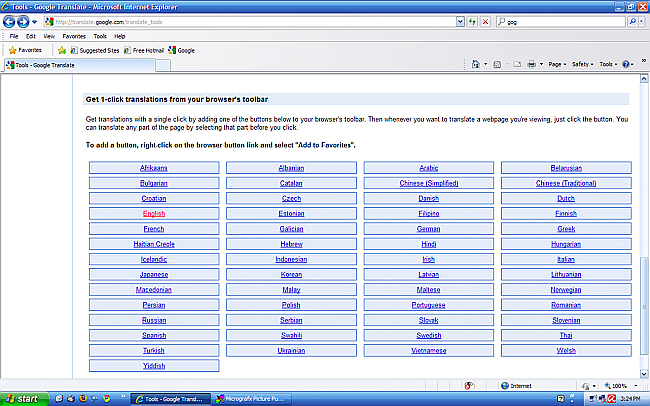
Task: Open the Tools menu in menu bar
Action: click(100, 36)
